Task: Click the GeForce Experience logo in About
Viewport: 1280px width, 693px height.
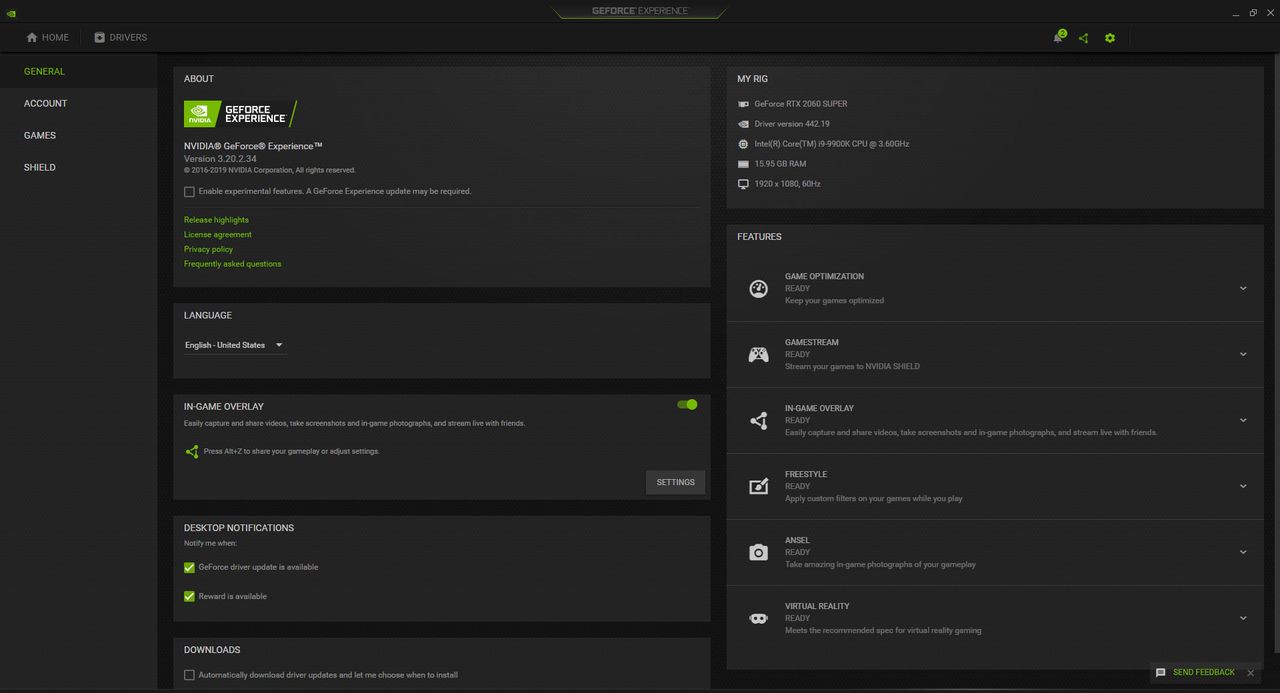Action: coord(240,113)
